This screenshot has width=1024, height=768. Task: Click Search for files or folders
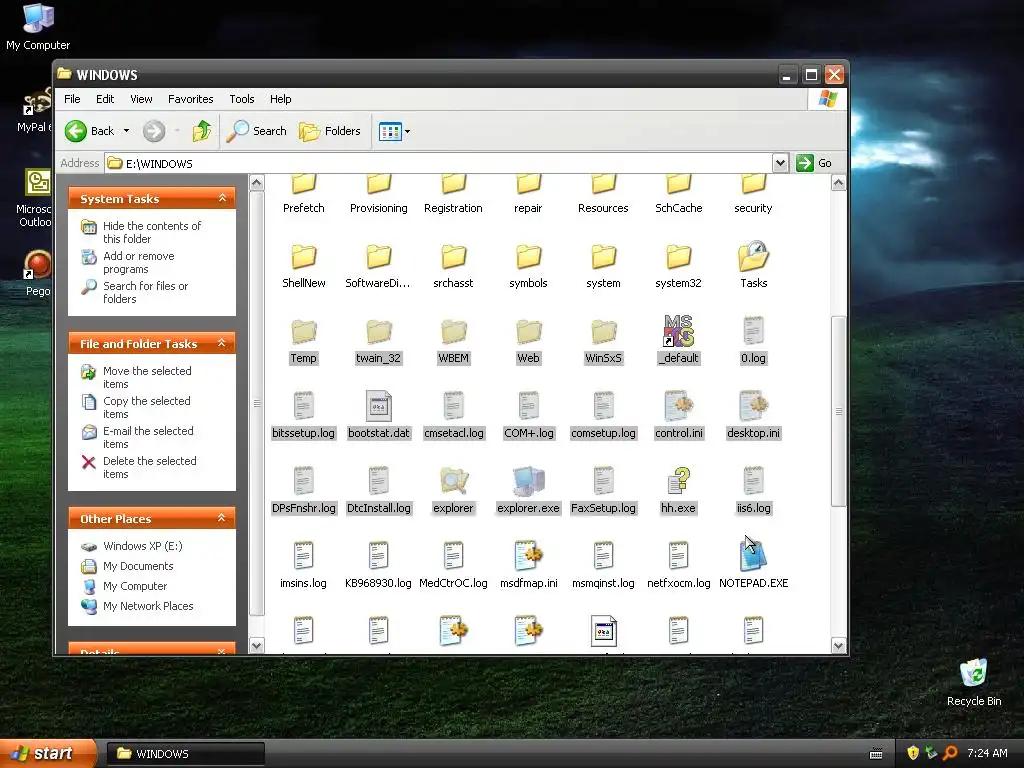(145, 293)
